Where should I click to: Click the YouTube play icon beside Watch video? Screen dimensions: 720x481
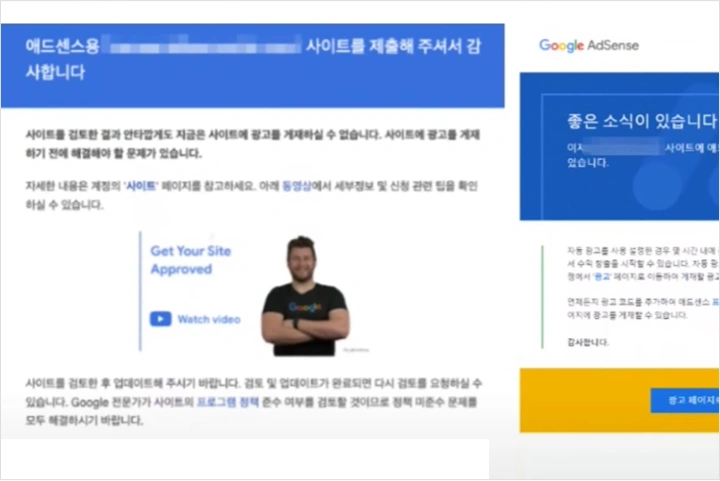click(x=160, y=319)
